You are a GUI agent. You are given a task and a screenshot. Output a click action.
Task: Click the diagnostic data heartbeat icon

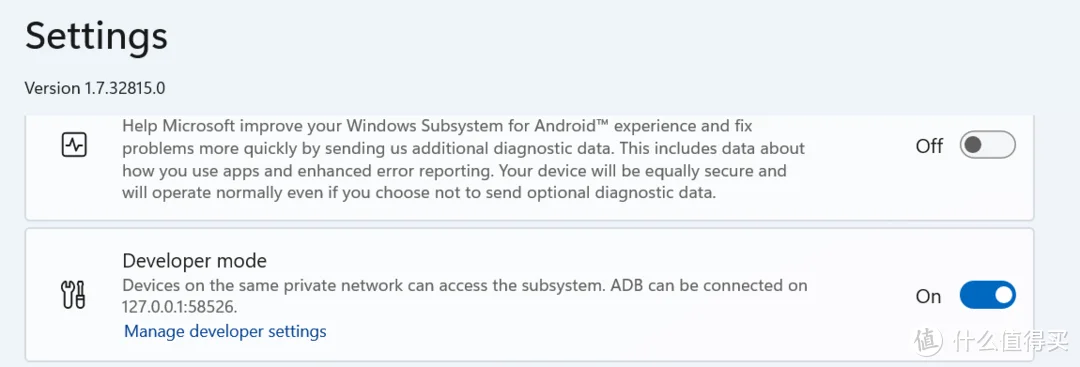click(x=74, y=146)
